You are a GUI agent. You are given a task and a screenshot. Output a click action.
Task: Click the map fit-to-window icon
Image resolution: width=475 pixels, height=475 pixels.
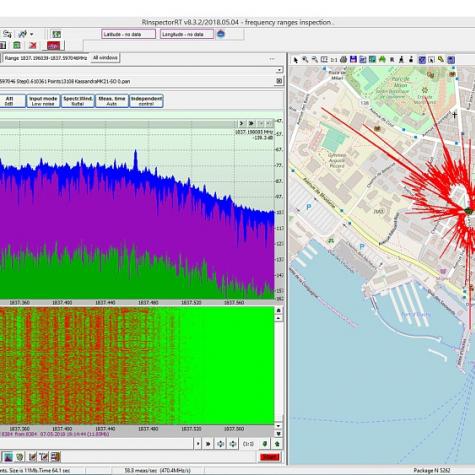pyautogui.click(x=324, y=60)
